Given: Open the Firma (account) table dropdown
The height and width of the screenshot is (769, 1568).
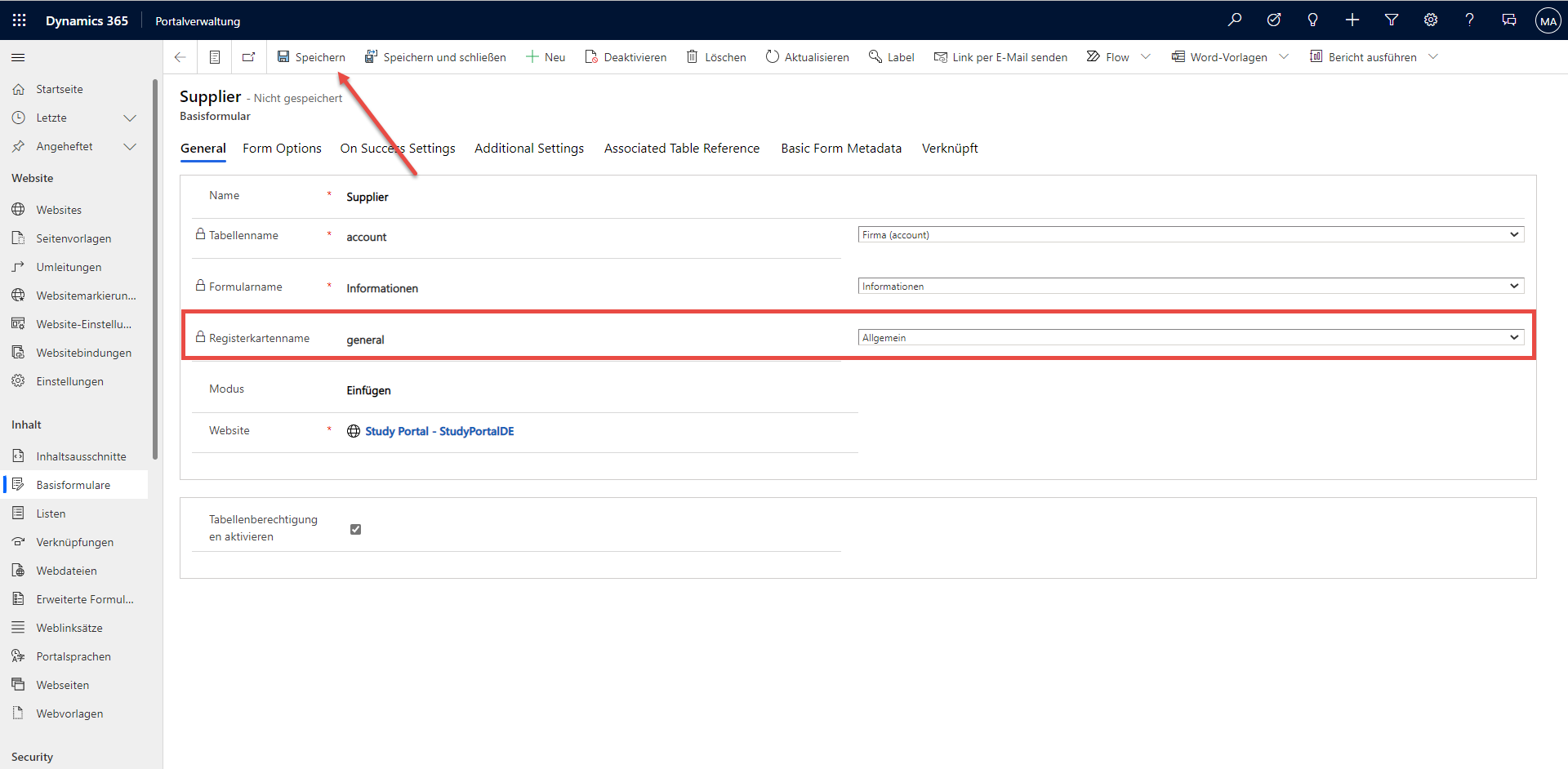Looking at the screenshot, I should tap(1191, 235).
